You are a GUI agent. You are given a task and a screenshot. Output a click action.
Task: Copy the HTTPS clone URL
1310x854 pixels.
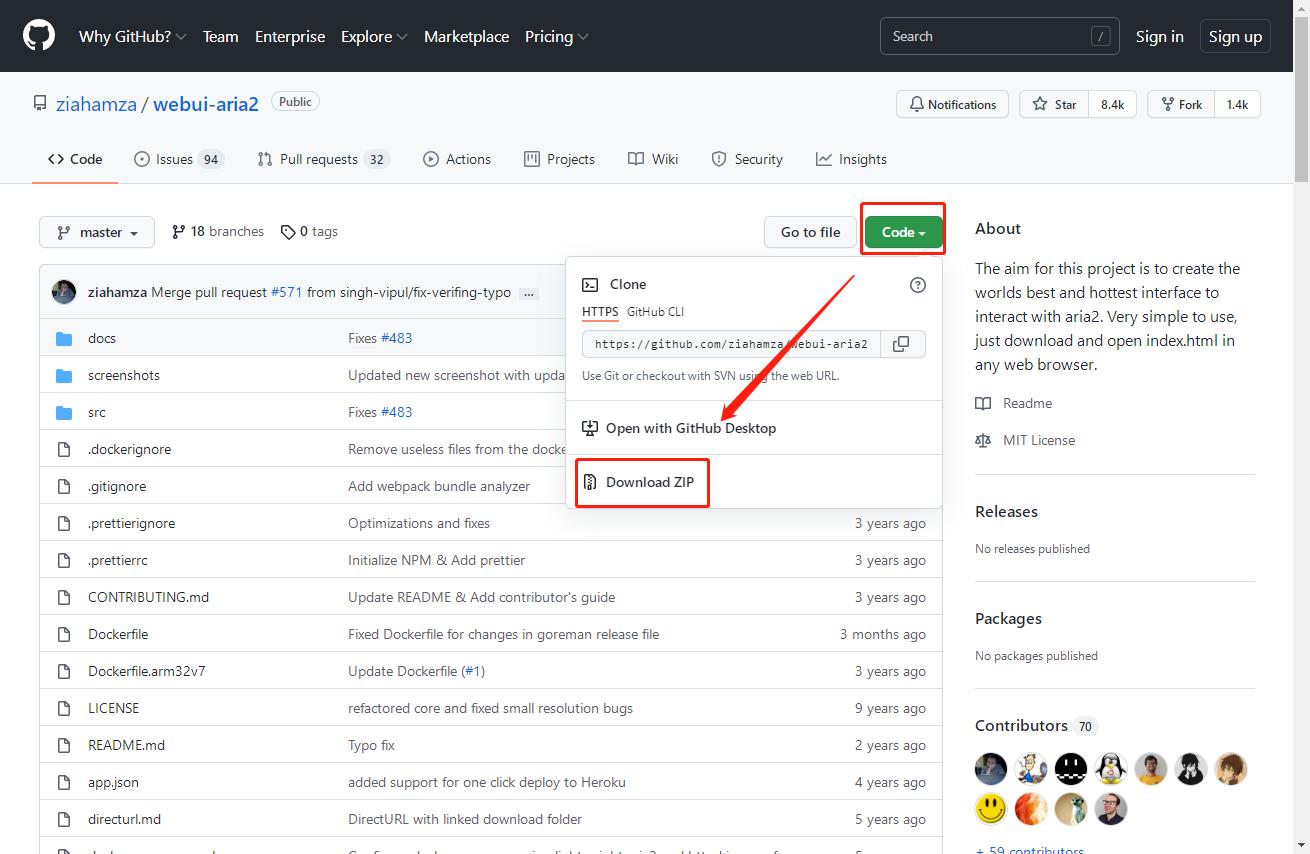pos(901,344)
